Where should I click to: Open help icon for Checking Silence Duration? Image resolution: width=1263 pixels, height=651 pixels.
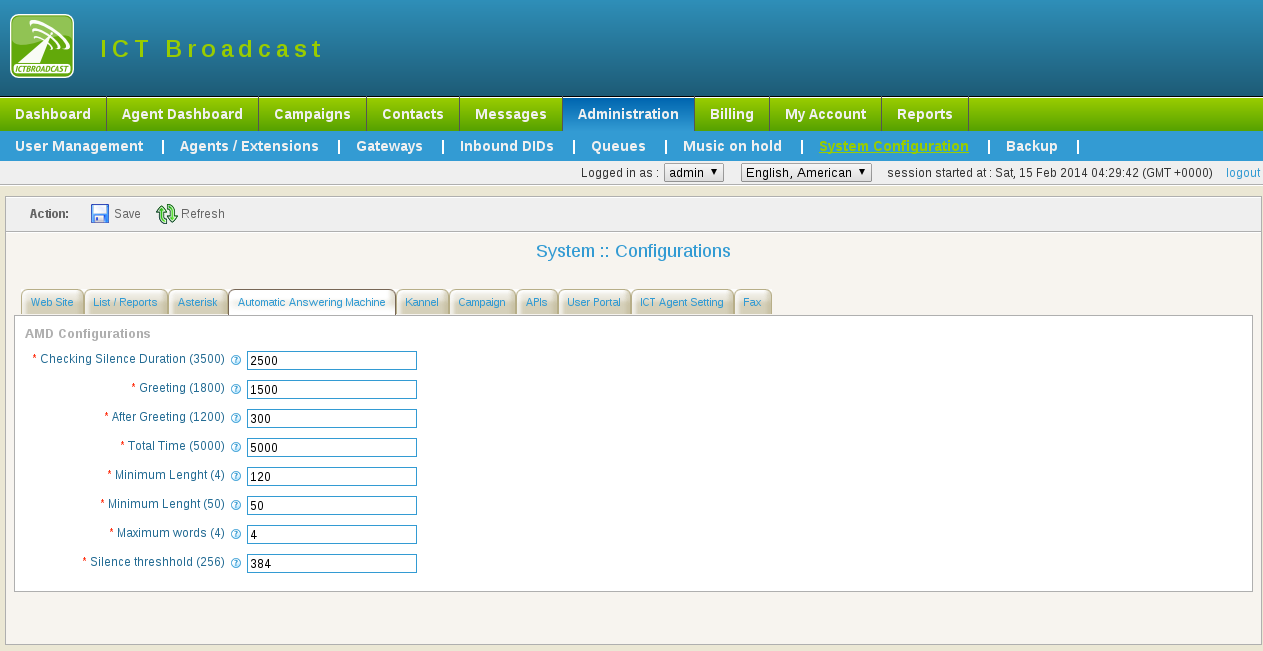coord(236,360)
